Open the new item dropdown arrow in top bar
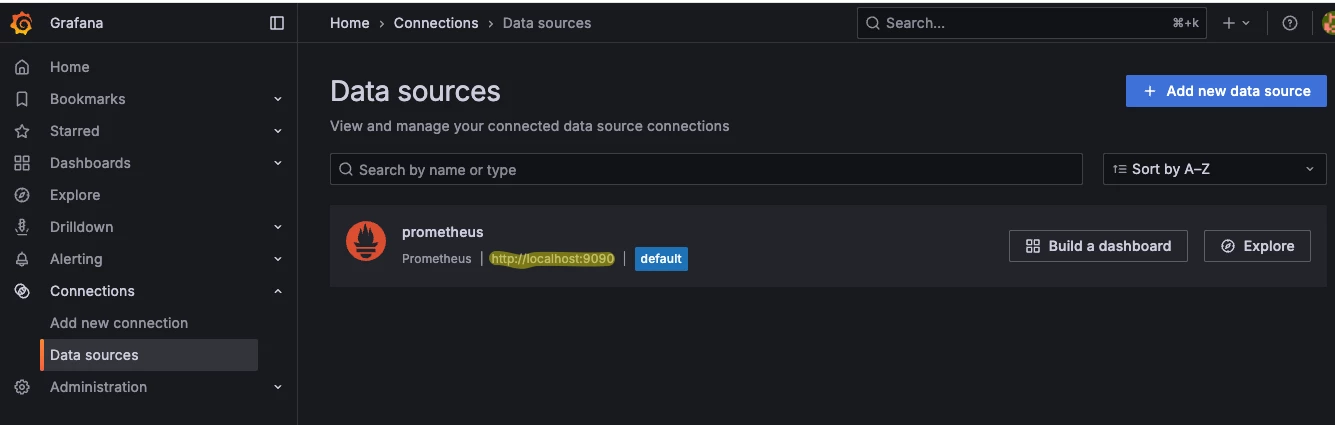This screenshot has height=425, width=1335. 1246,23
